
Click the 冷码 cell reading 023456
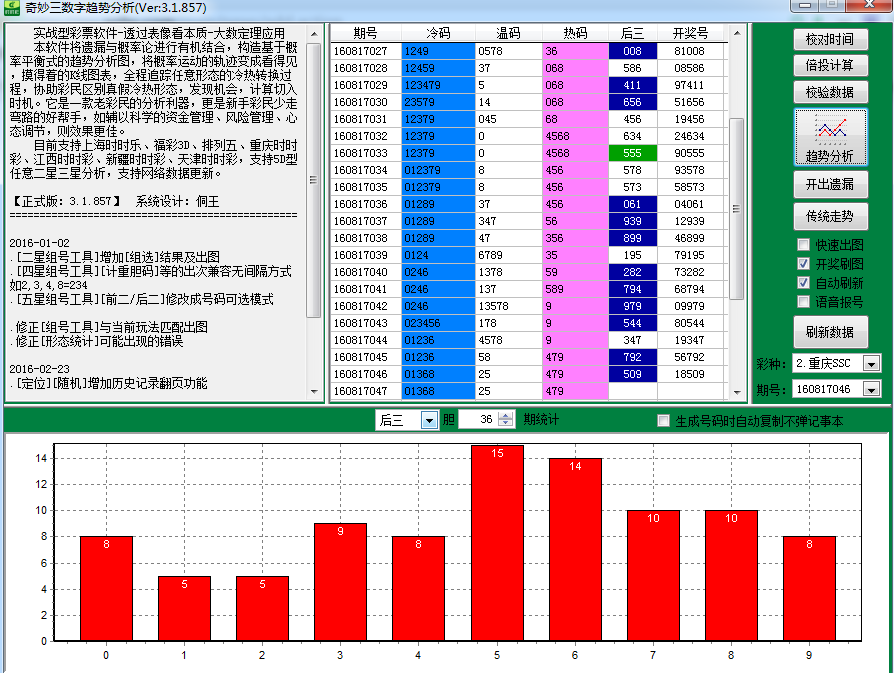438,323
